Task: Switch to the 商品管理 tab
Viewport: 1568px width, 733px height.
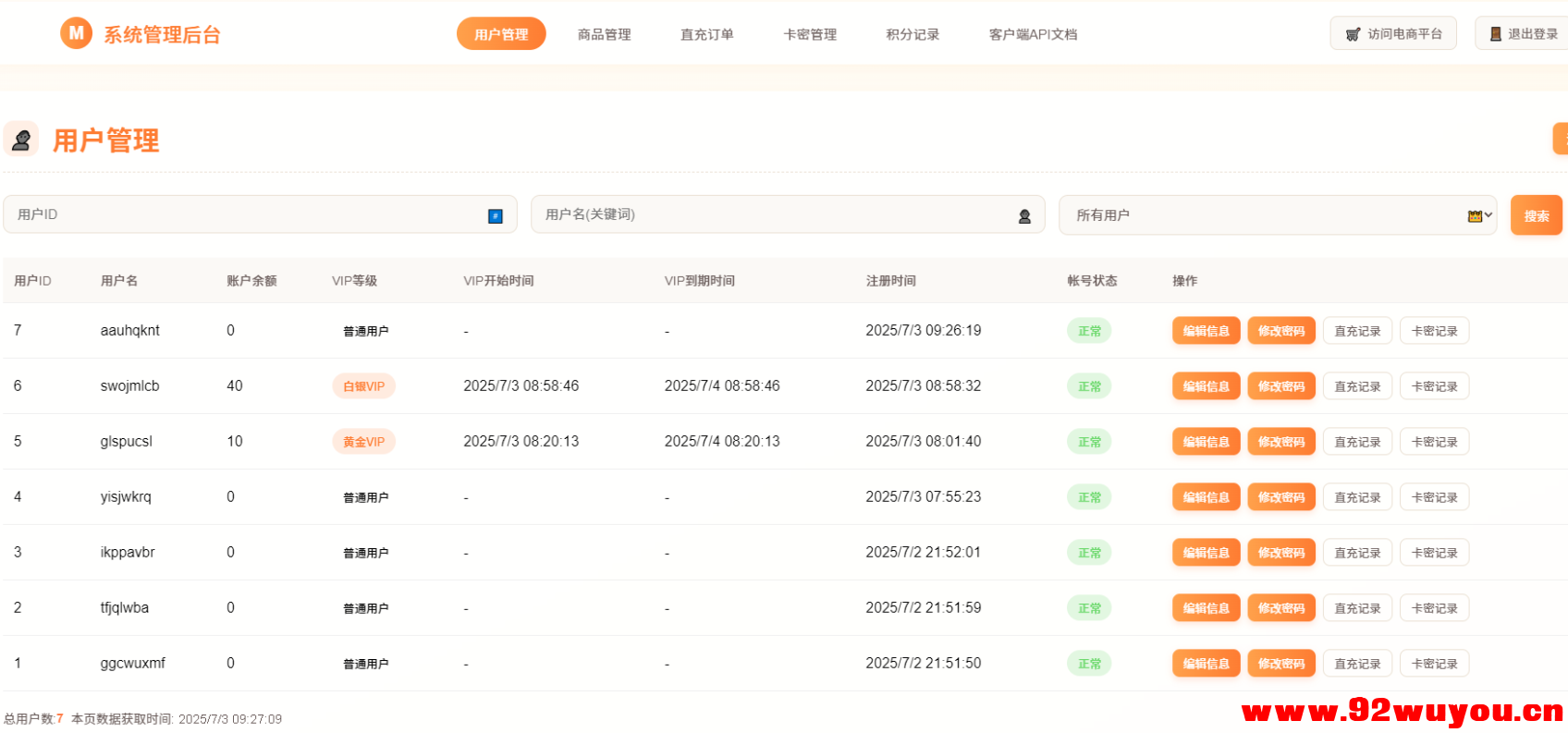Action: (604, 34)
